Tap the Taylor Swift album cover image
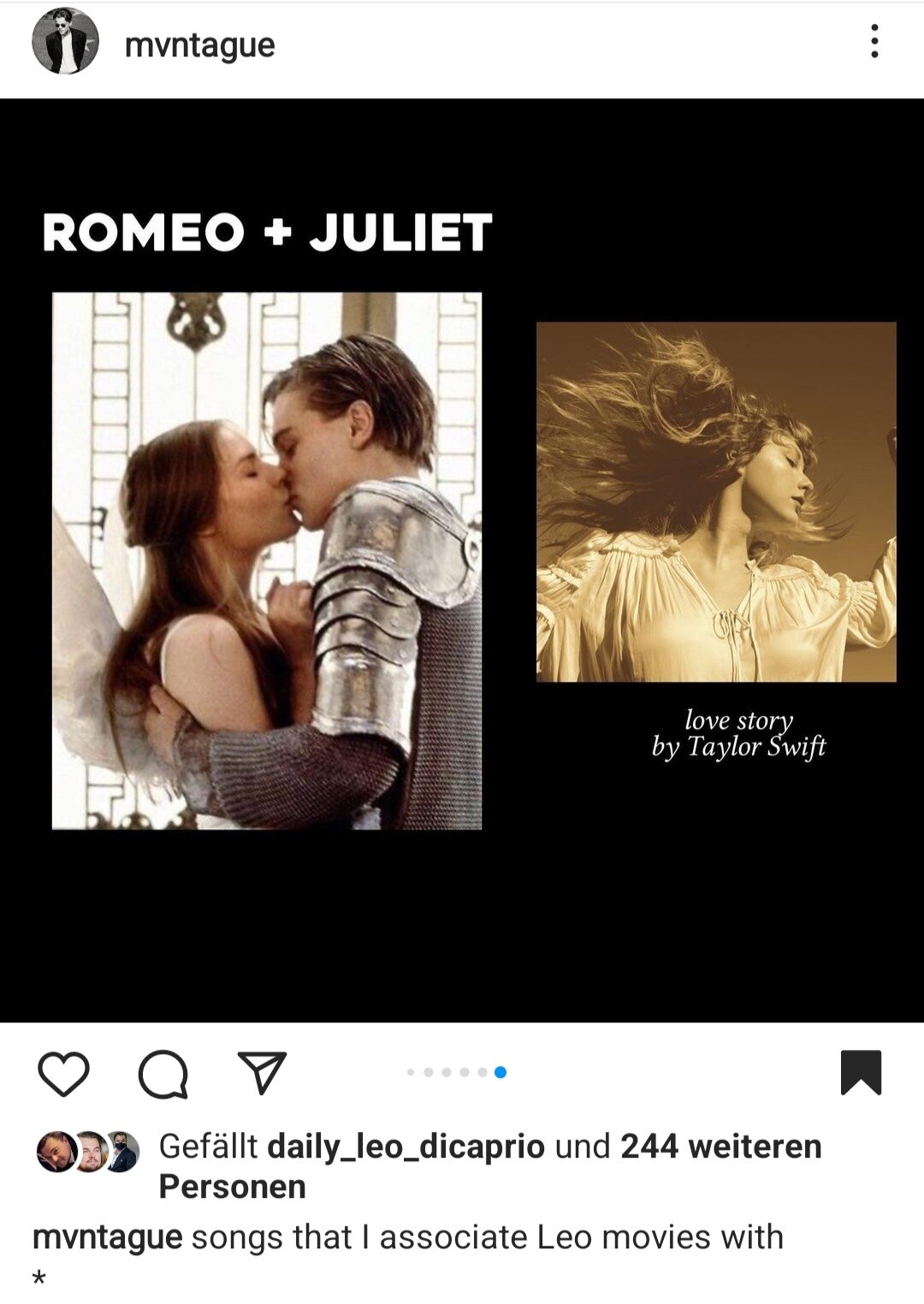 pos(716,501)
